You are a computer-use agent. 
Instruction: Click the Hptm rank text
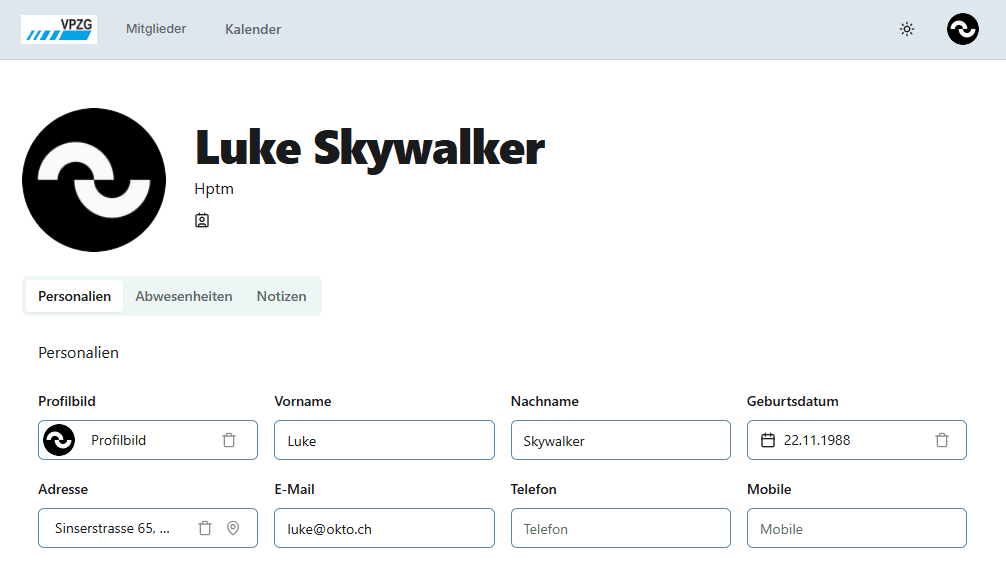coord(214,189)
